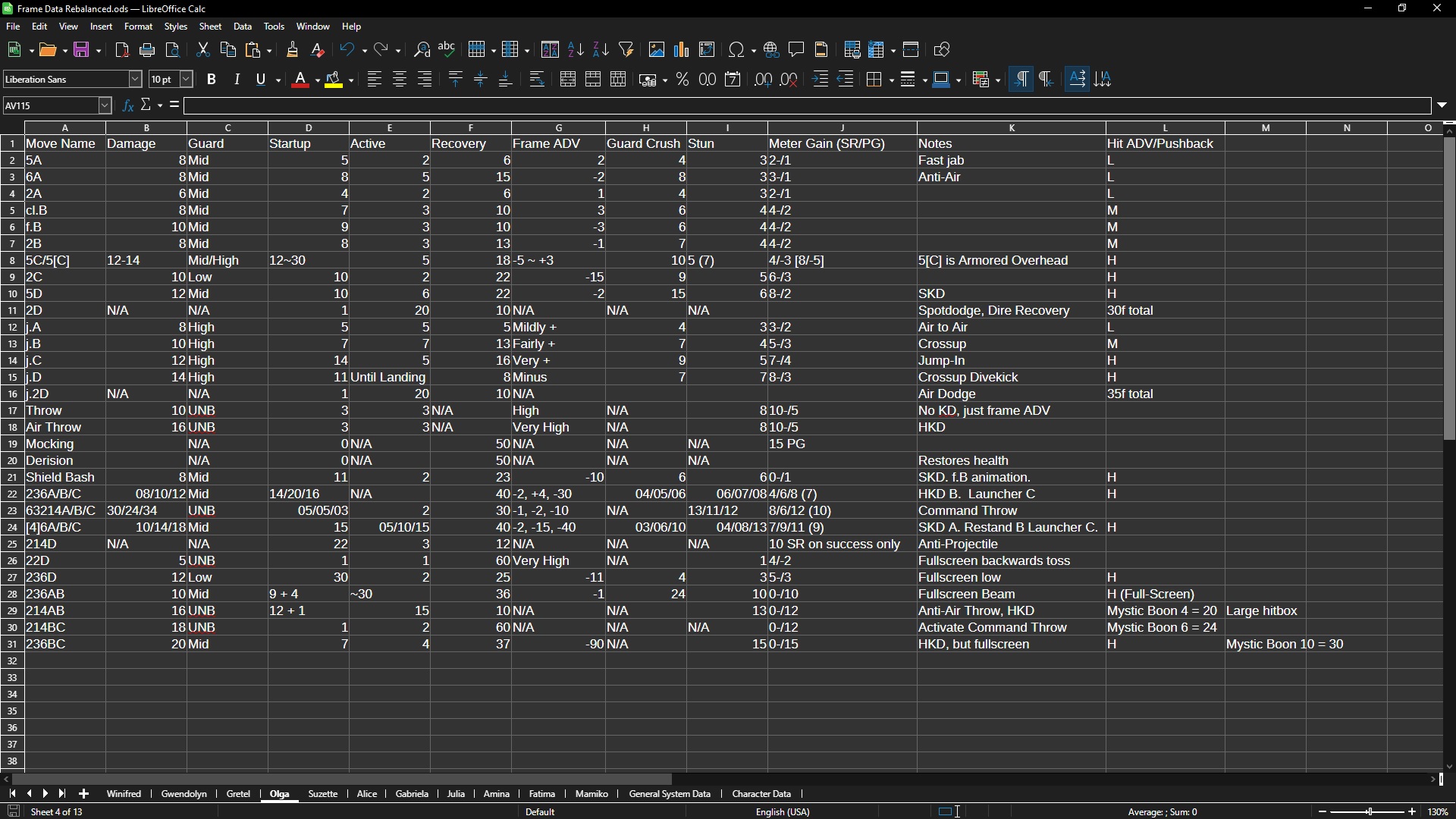1456x819 pixels.
Task: Insert an image
Action: pyautogui.click(x=657, y=50)
